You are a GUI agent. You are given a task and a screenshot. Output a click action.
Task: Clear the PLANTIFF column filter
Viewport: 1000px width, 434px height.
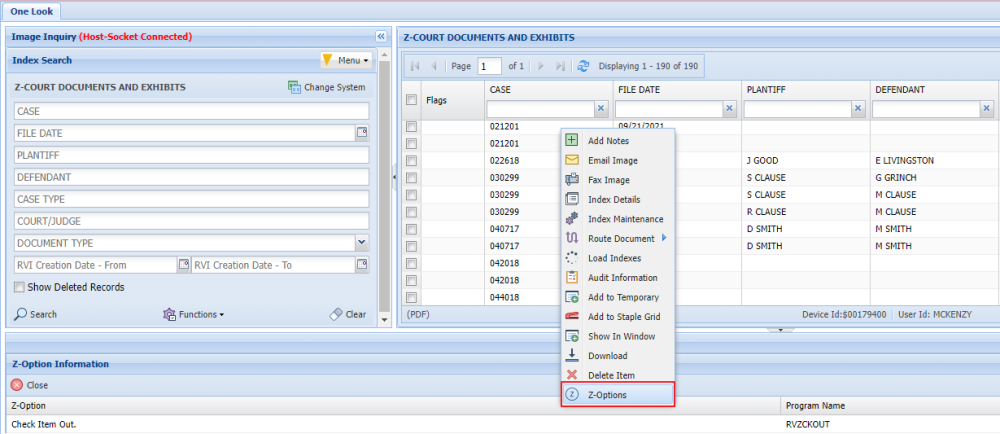858,110
